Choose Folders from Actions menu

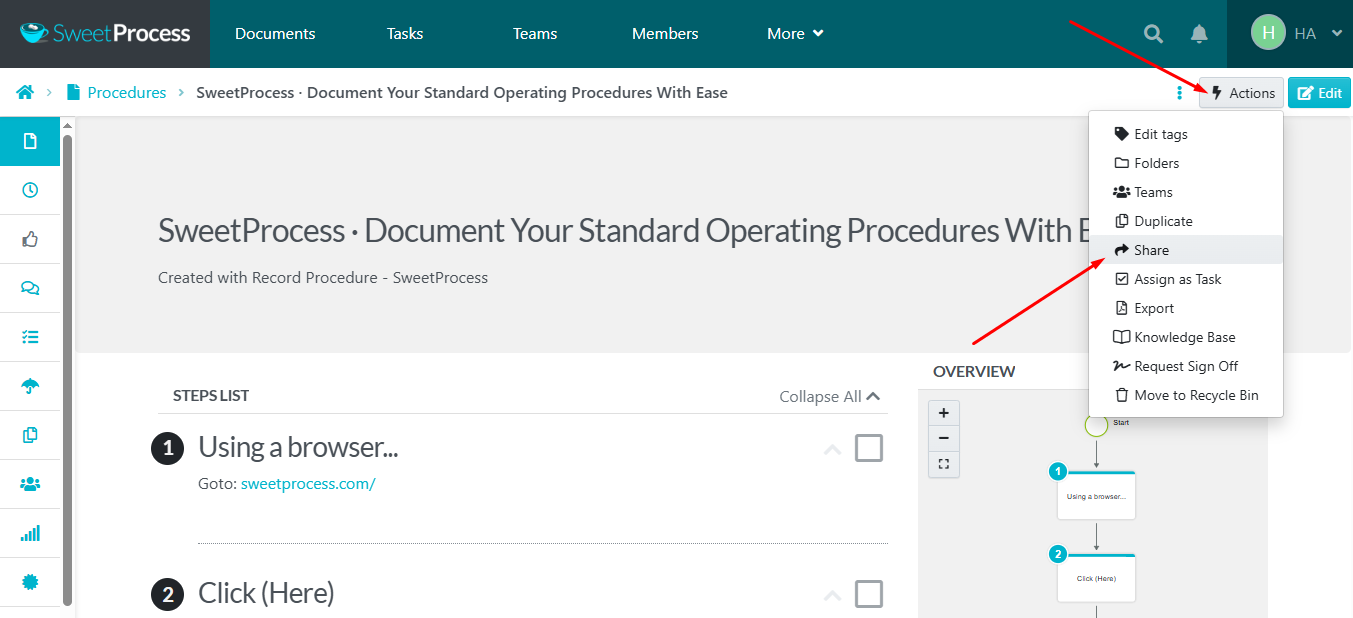(x=1186, y=163)
